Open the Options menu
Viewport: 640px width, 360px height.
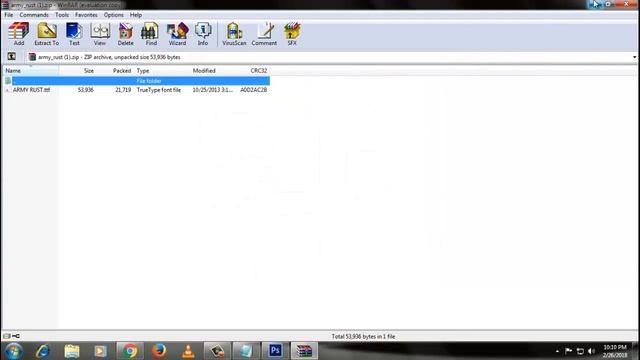[113, 15]
